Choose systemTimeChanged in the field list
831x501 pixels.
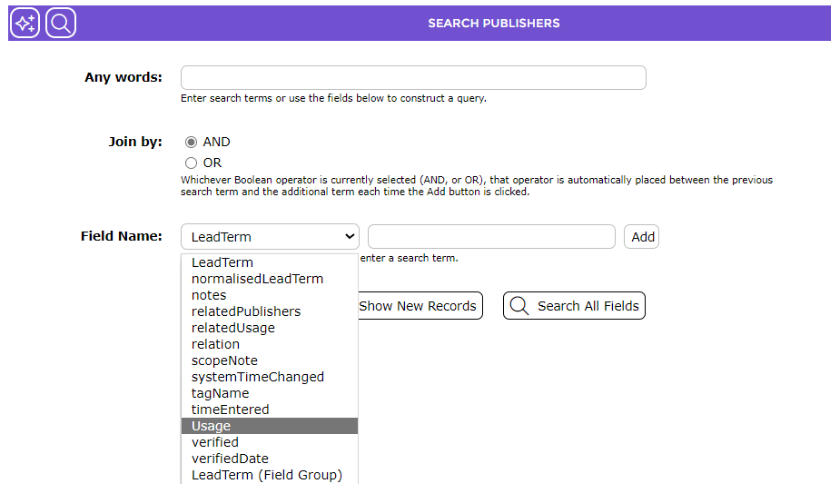[x=270, y=377]
